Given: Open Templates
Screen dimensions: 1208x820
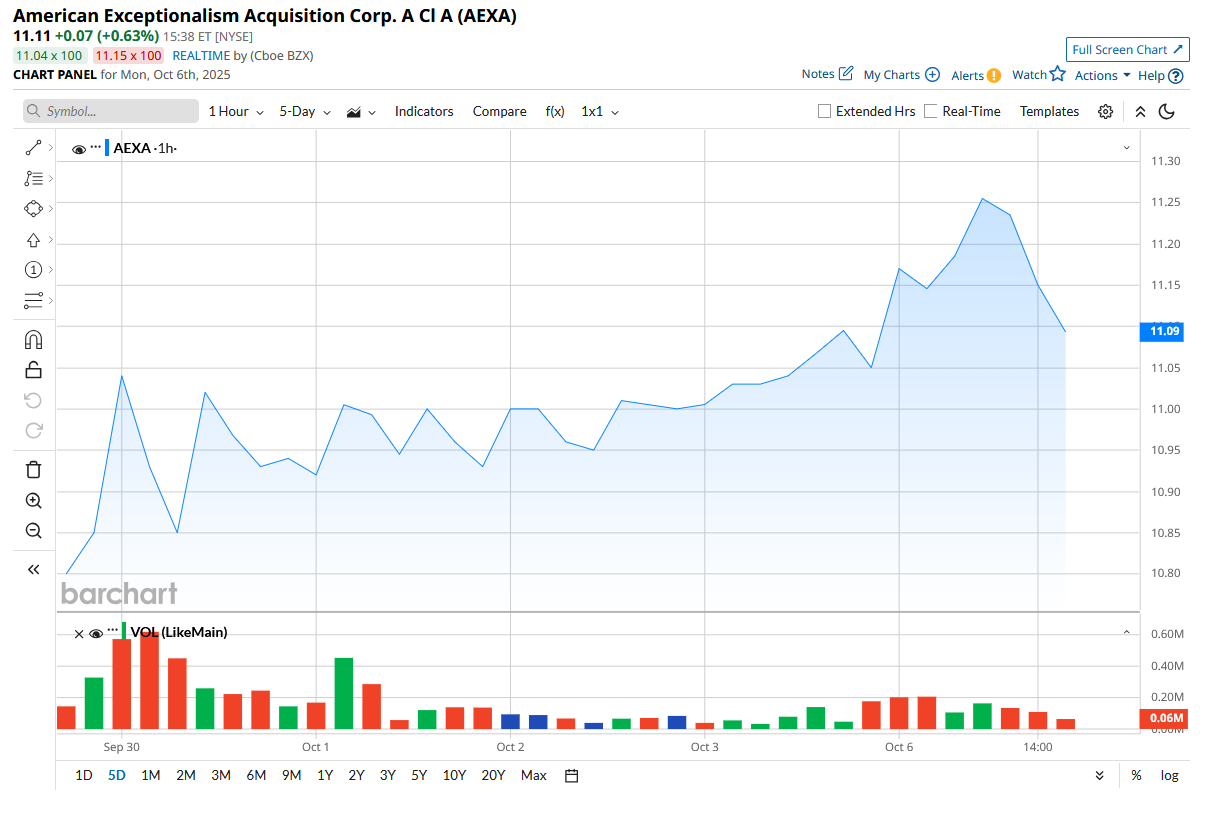Looking at the screenshot, I should (1049, 112).
